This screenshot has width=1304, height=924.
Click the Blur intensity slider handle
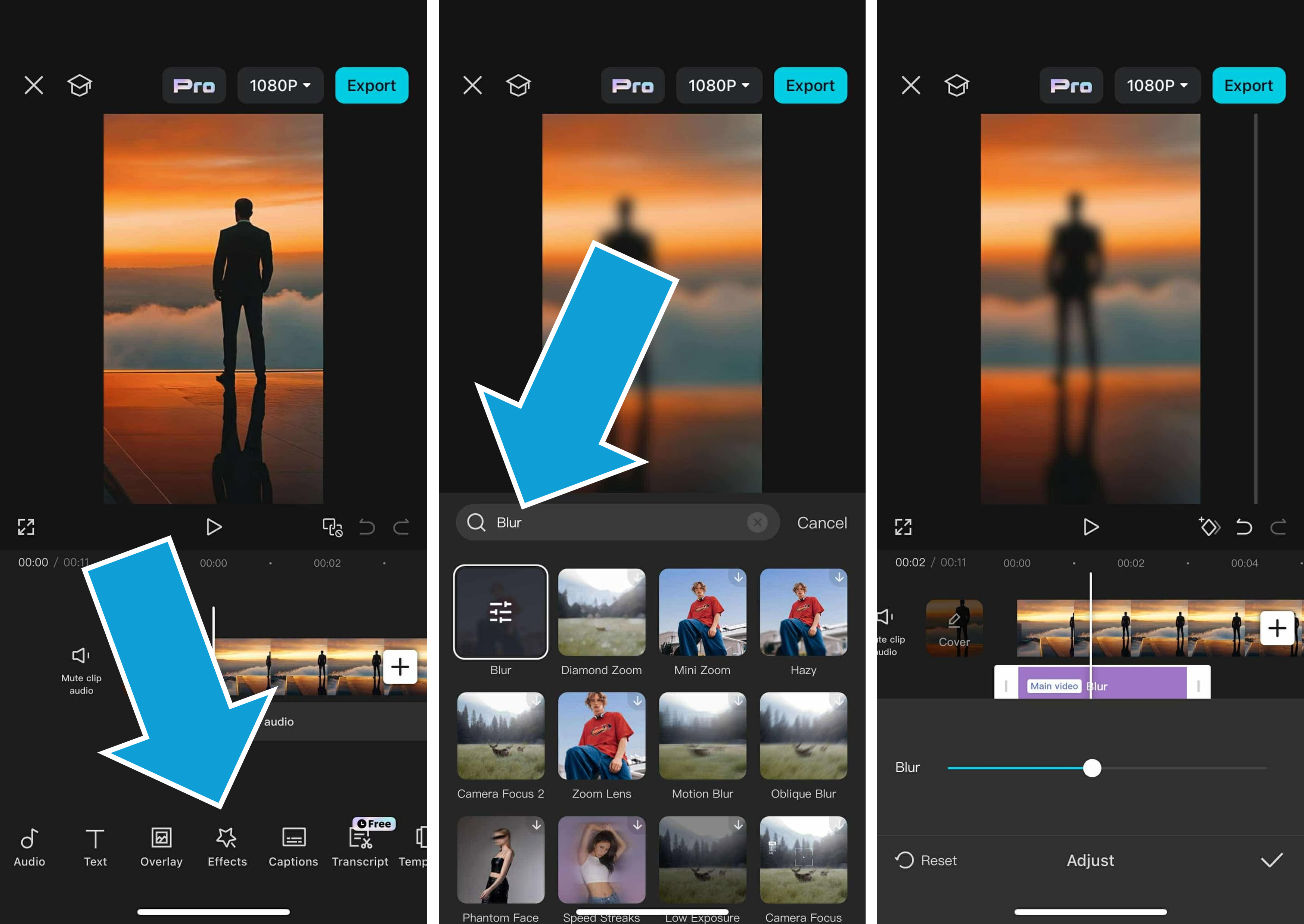[1092, 768]
